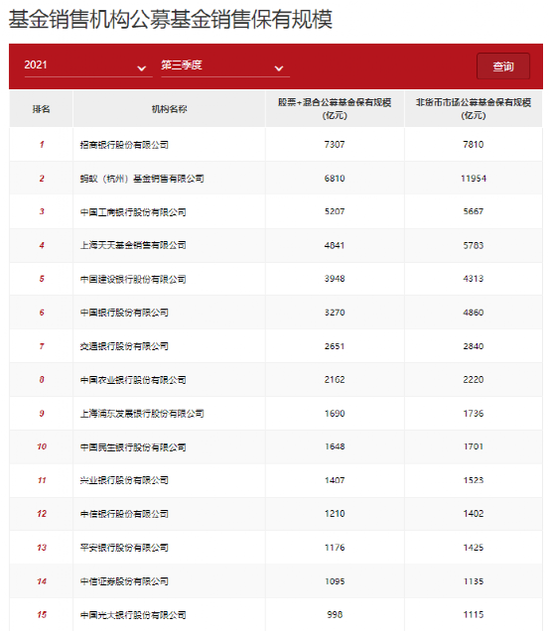The width and height of the screenshot is (550, 631).
Task: Click the 查询 query button
Action: pyautogui.click(x=503, y=66)
